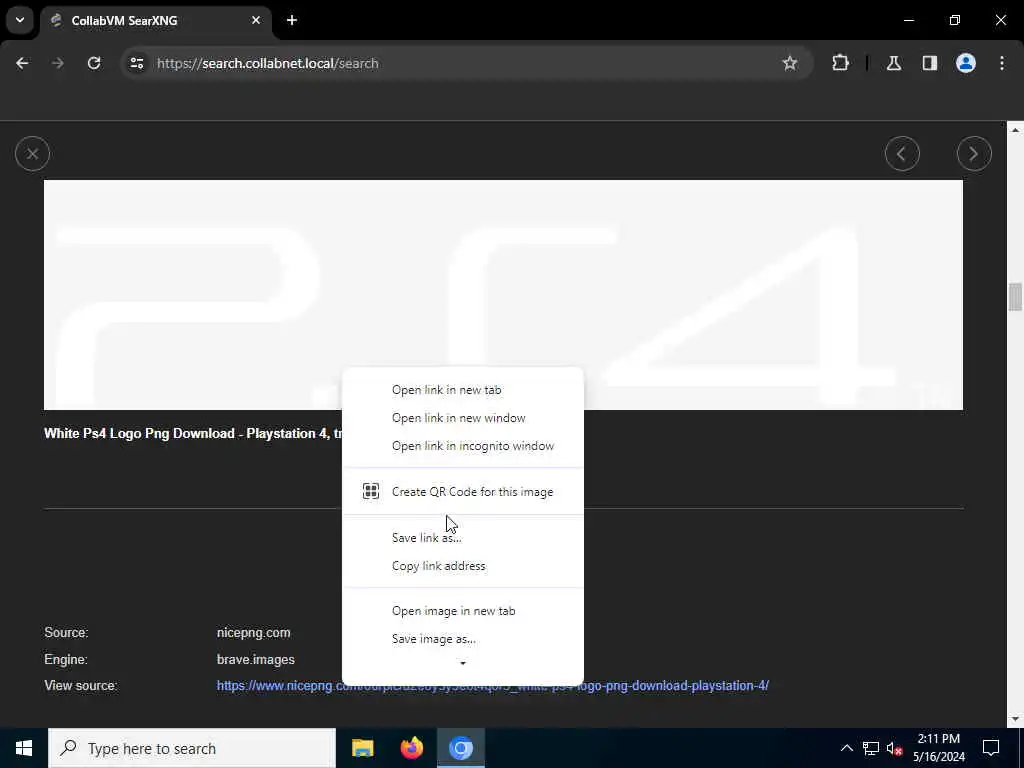Click the White Ps4 Logo Png title text
This screenshot has width=1024, height=768.
[193, 434]
